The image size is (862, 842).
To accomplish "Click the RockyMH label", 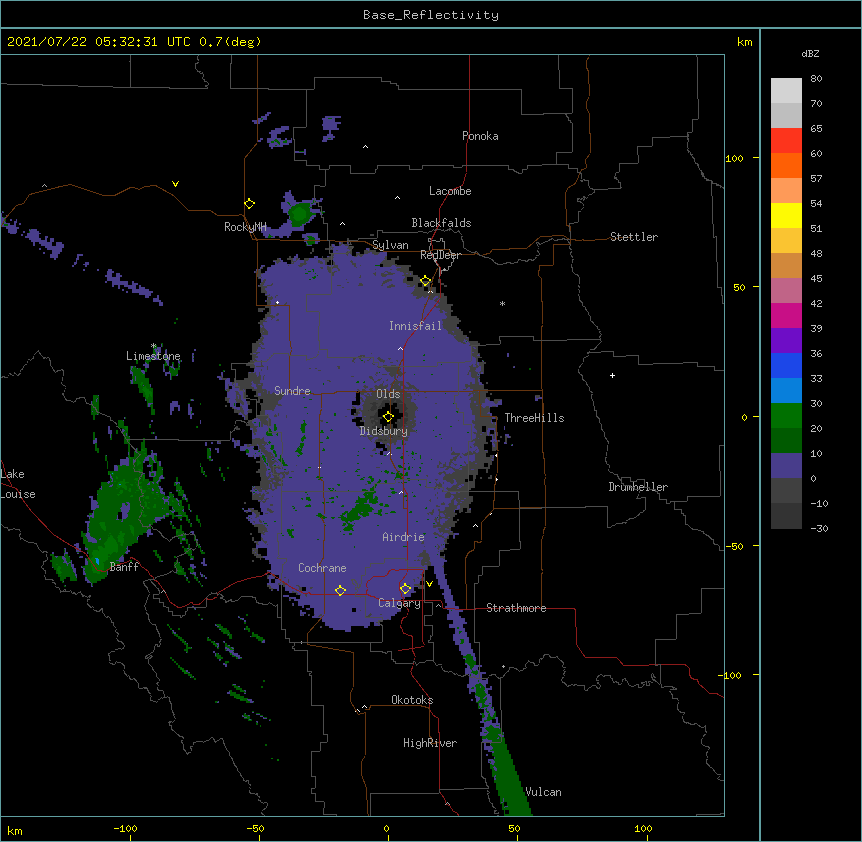I will [245, 227].
